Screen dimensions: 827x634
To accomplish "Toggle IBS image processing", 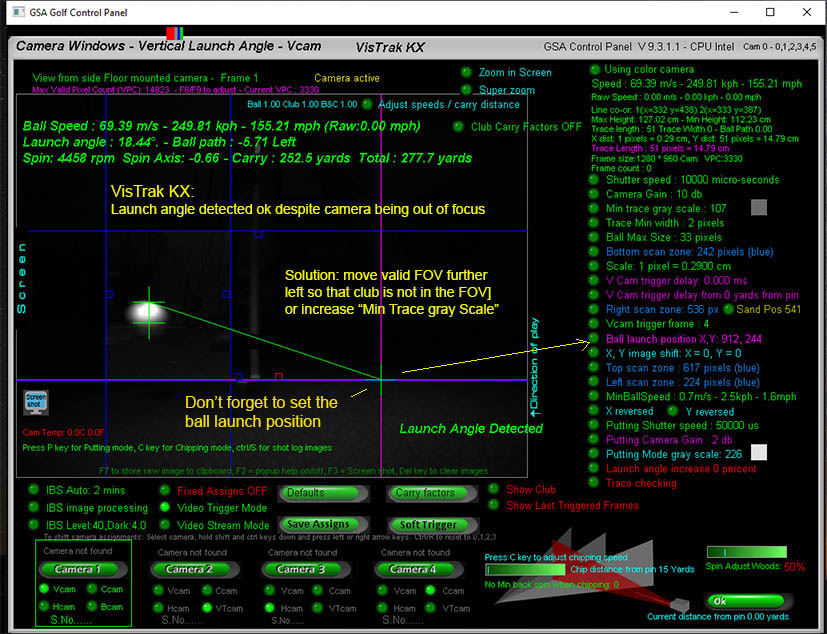I will click(x=34, y=507).
